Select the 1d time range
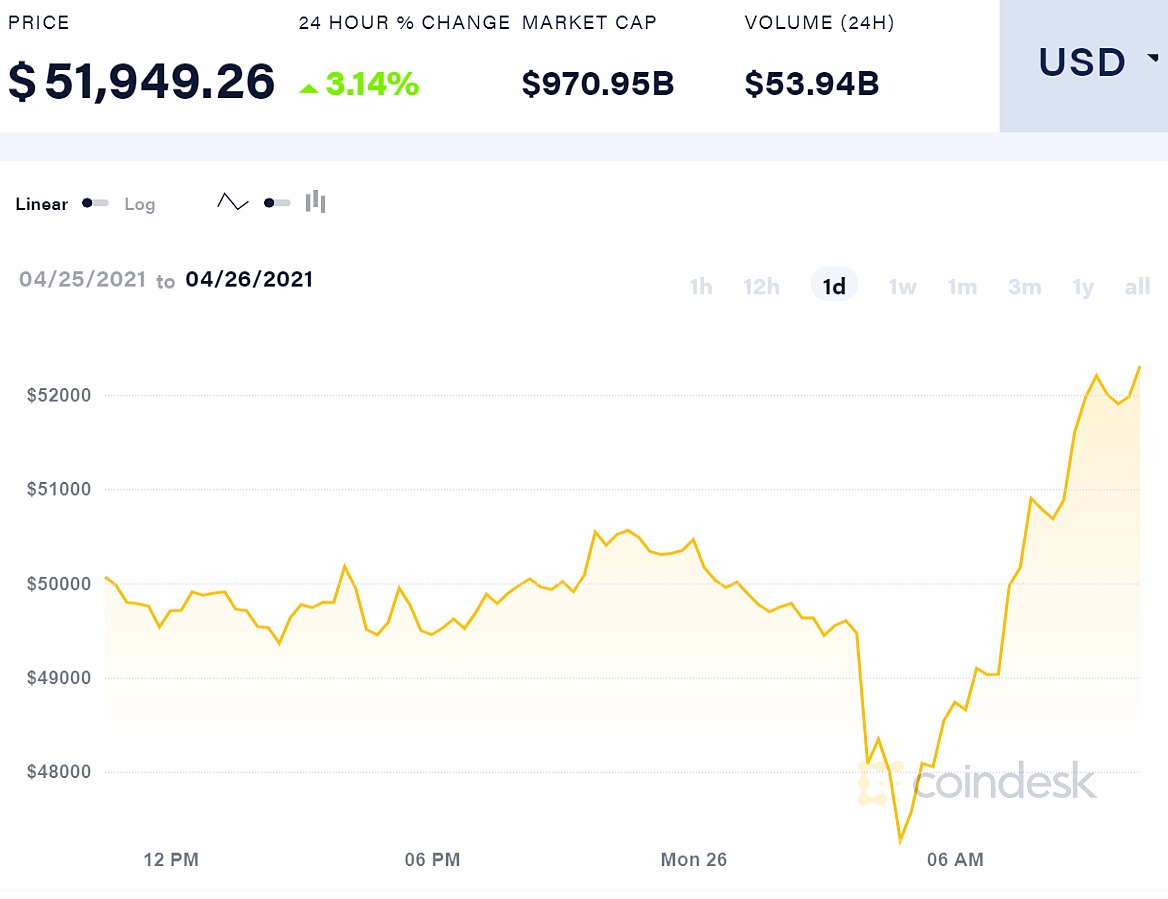Screen dimensions: 1168x899 coord(834,287)
